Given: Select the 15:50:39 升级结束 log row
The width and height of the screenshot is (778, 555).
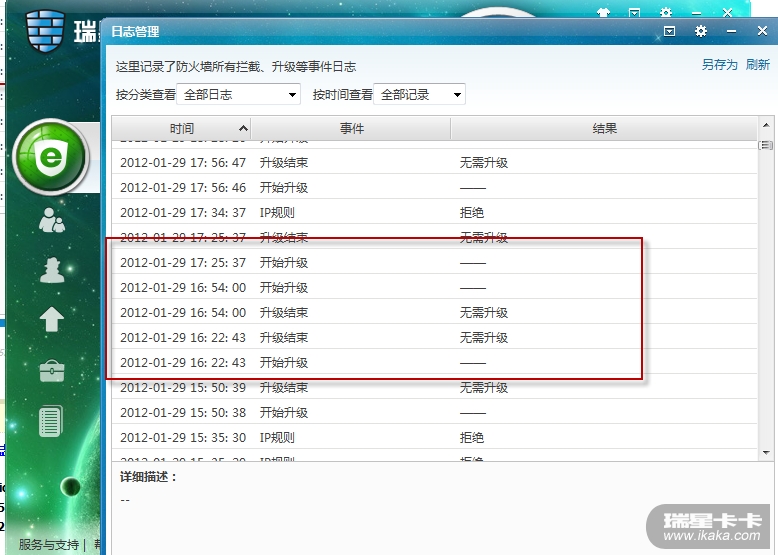Looking at the screenshot, I should tap(434, 387).
